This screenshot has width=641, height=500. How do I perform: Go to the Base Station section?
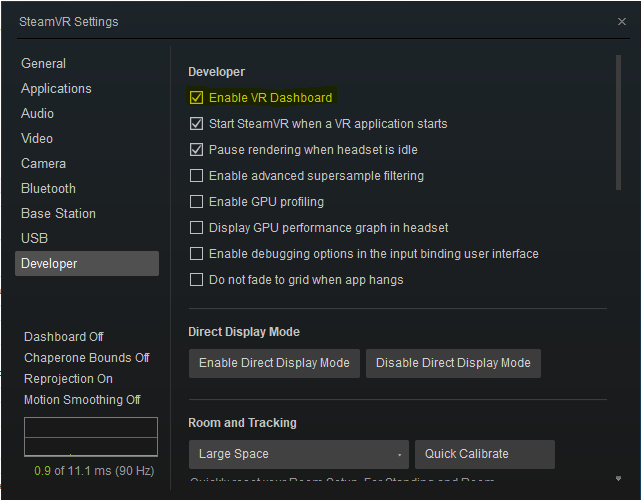coord(87,213)
